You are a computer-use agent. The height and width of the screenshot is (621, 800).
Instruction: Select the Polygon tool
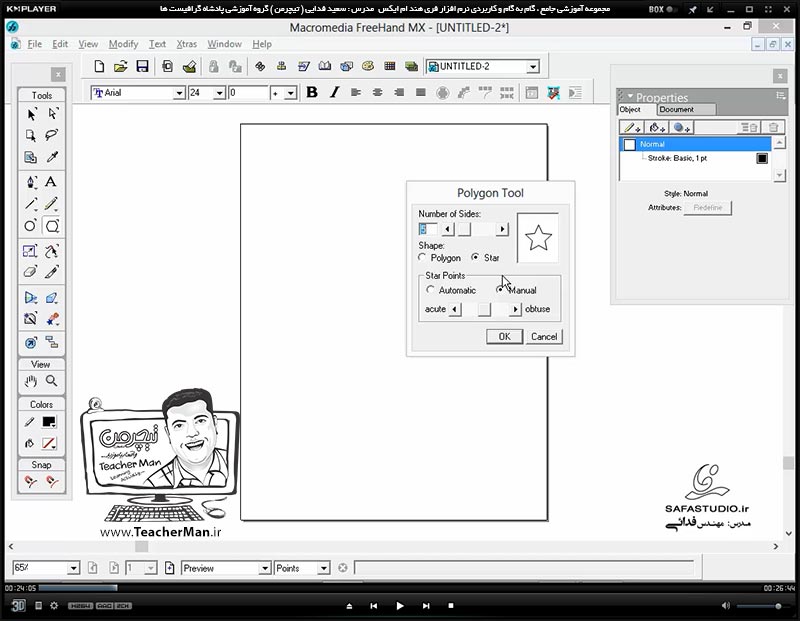[x=52, y=226]
